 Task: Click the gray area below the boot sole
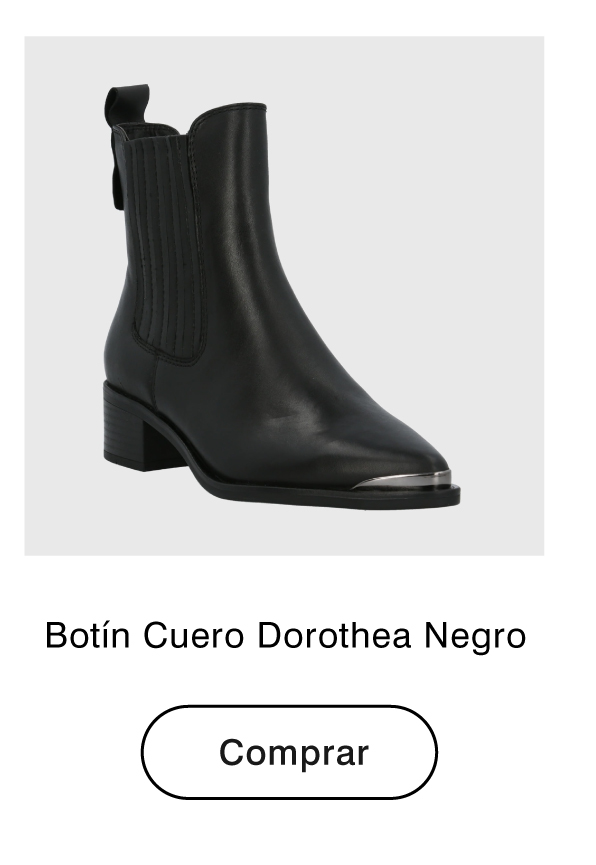(x=284, y=532)
